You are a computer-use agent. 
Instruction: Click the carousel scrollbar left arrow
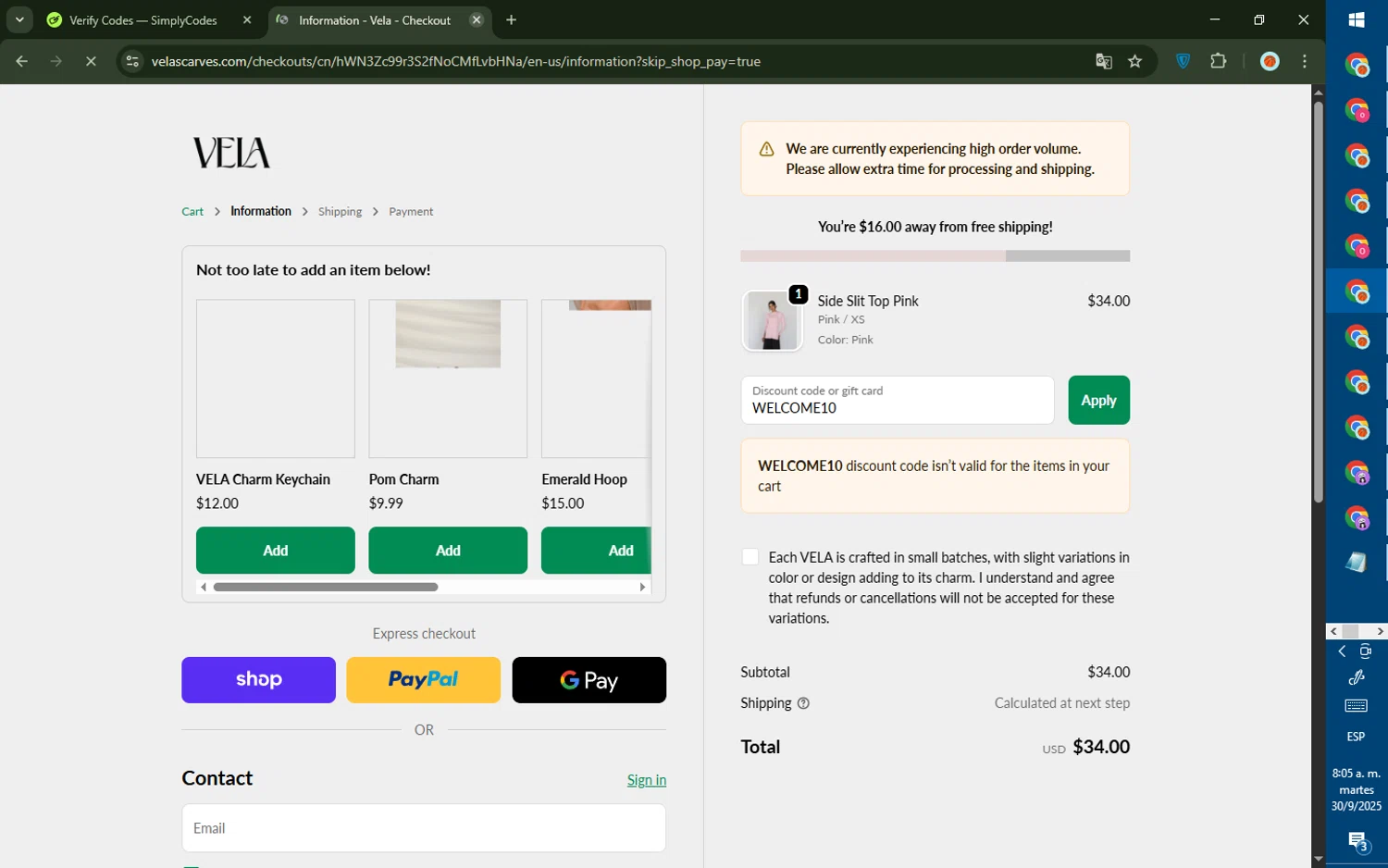[204, 587]
